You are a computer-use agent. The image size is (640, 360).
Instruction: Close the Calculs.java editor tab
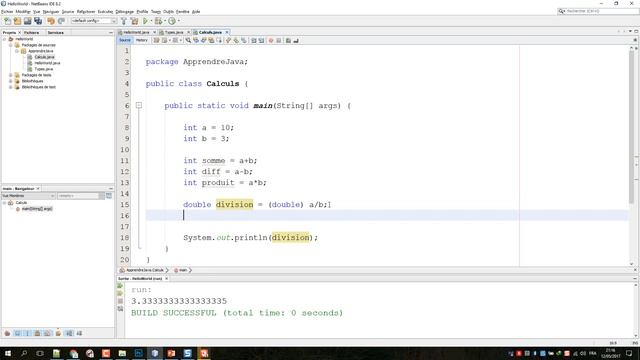[x=227, y=32]
